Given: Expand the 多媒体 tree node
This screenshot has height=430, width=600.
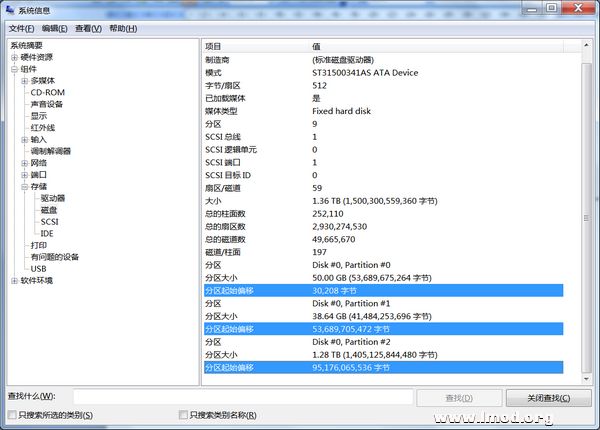Looking at the screenshot, I should pos(24,81).
